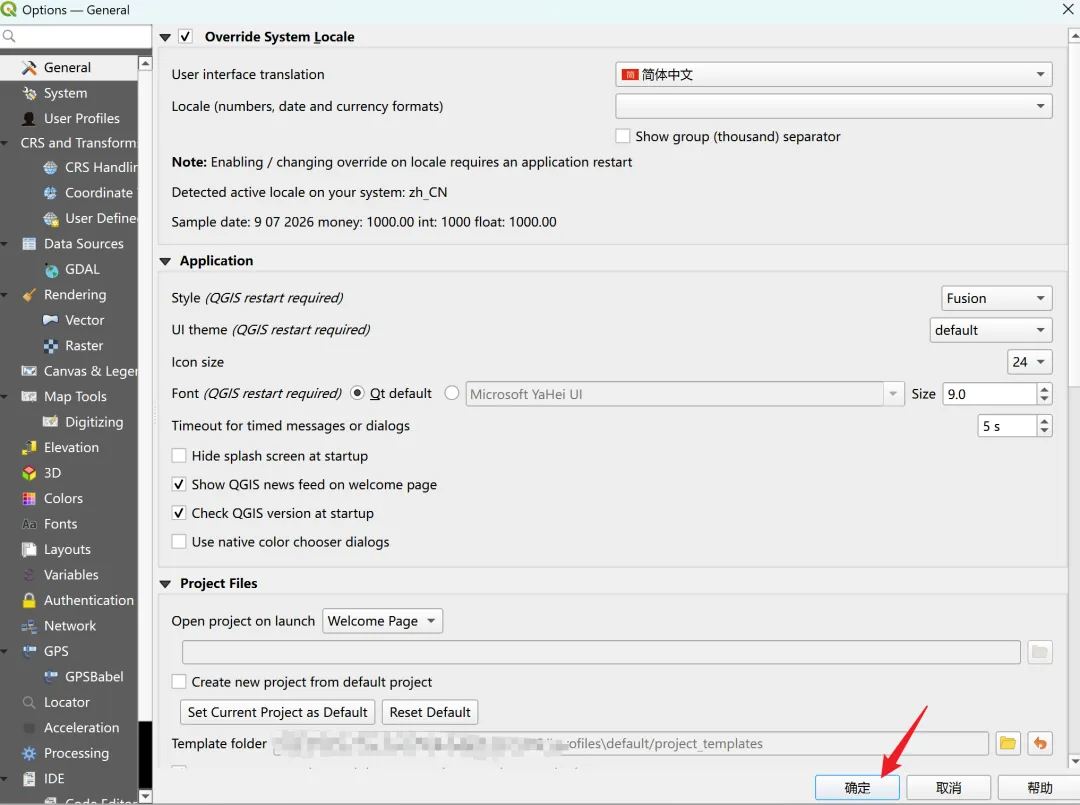Screen dimensions: 1080x805
Task: Select the custom font radio button
Action: pyautogui.click(x=452, y=393)
